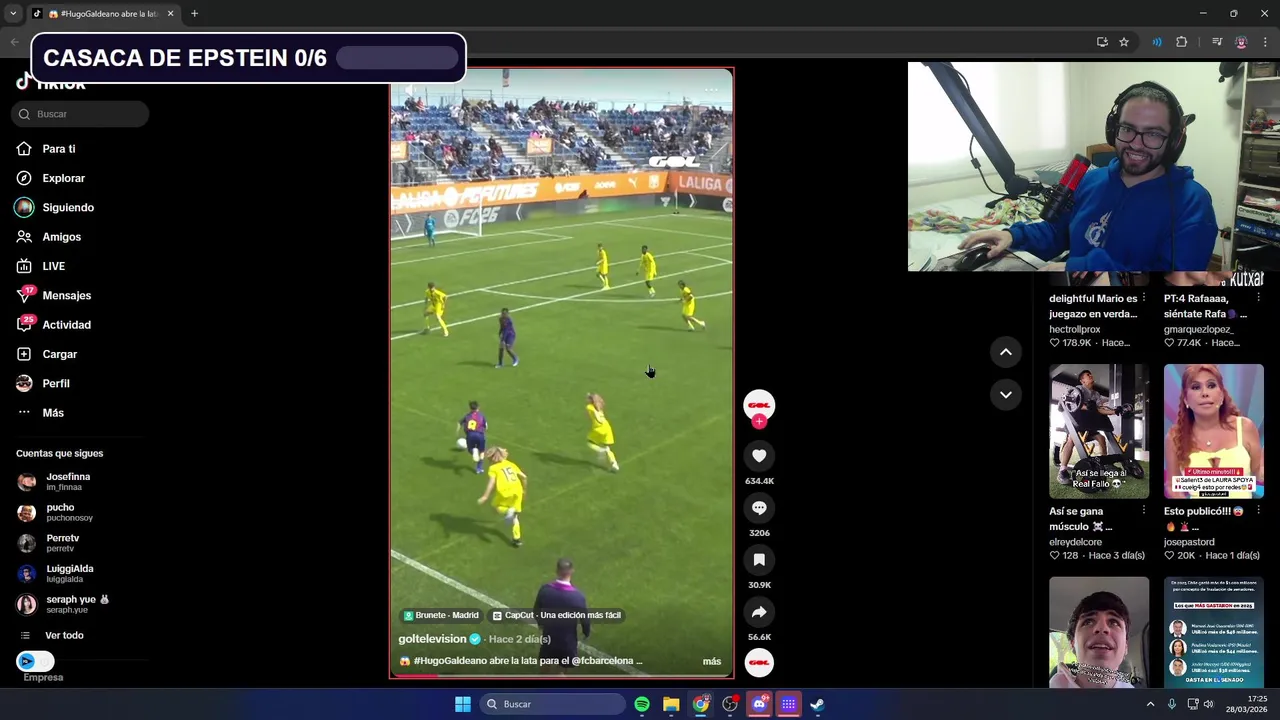
Task: Bookmark this page with the star
Action: (x=1124, y=42)
